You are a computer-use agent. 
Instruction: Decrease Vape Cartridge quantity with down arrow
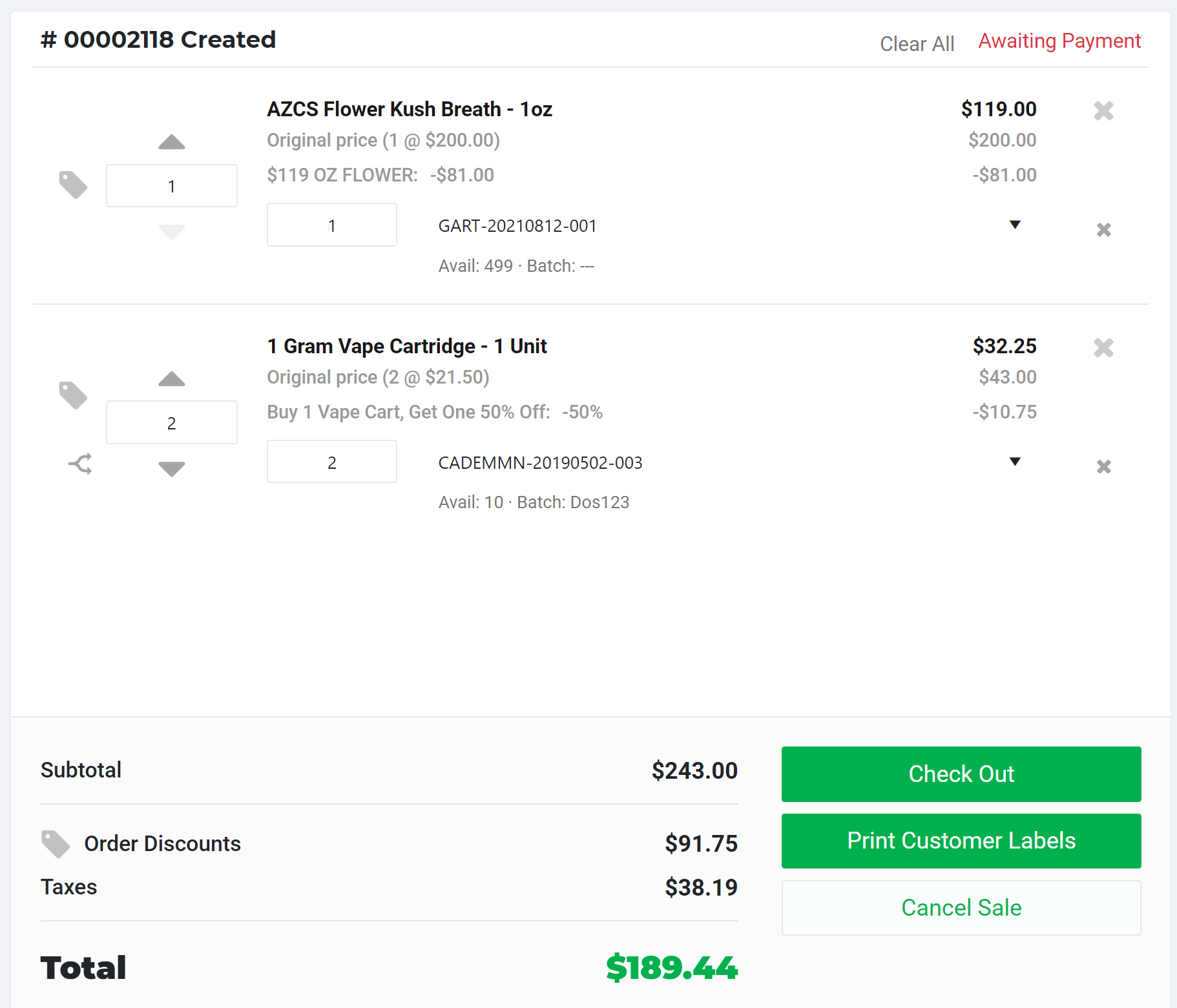[172, 468]
